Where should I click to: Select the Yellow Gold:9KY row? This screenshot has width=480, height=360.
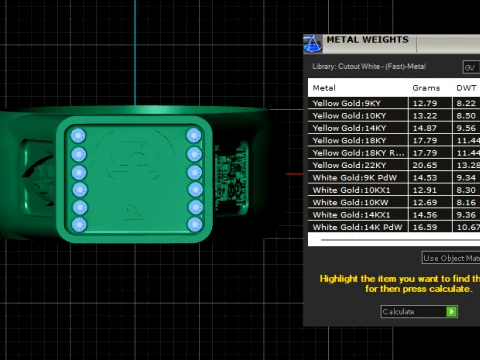(x=394, y=103)
